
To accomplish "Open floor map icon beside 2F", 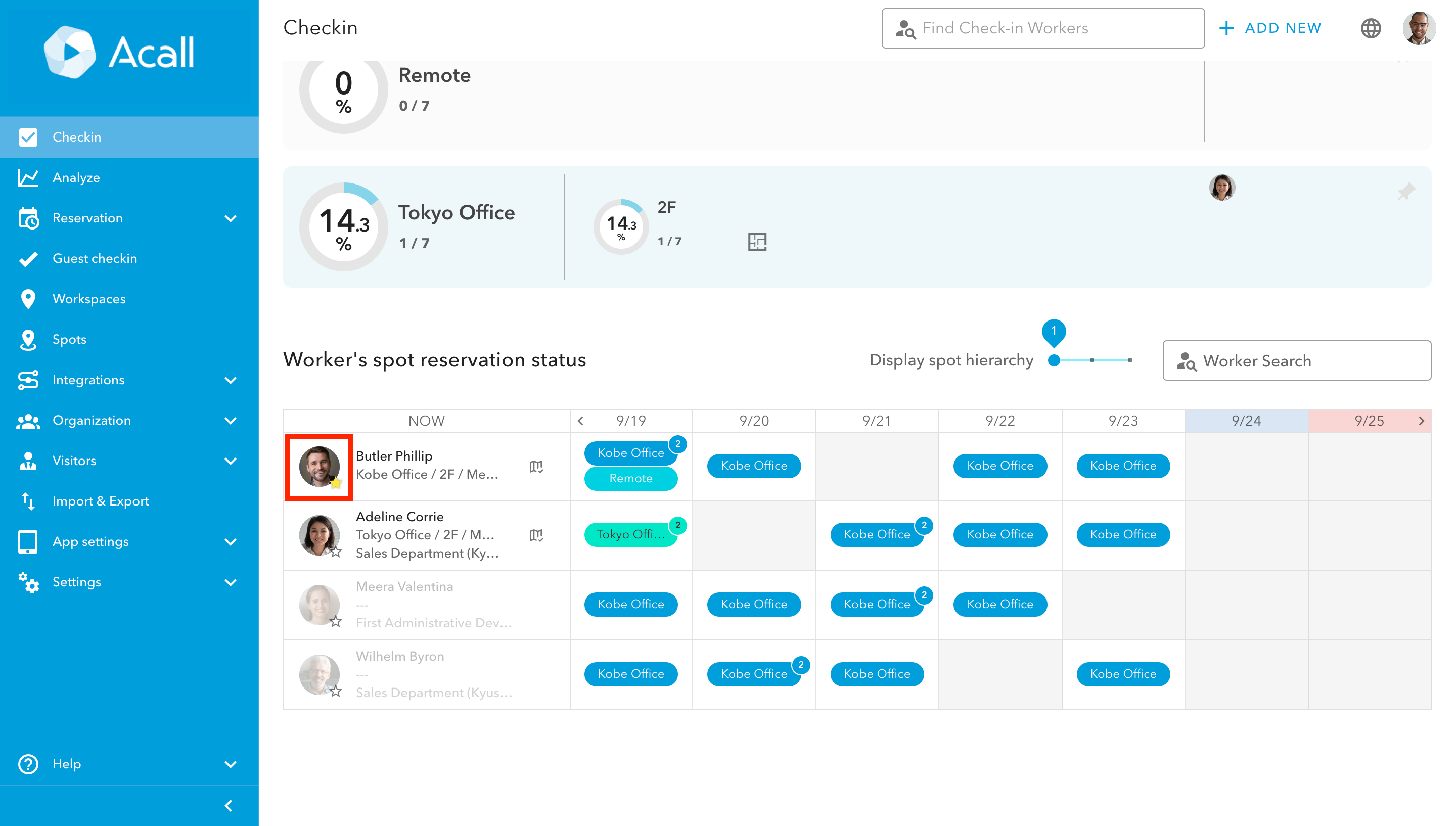I will [757, 242].
